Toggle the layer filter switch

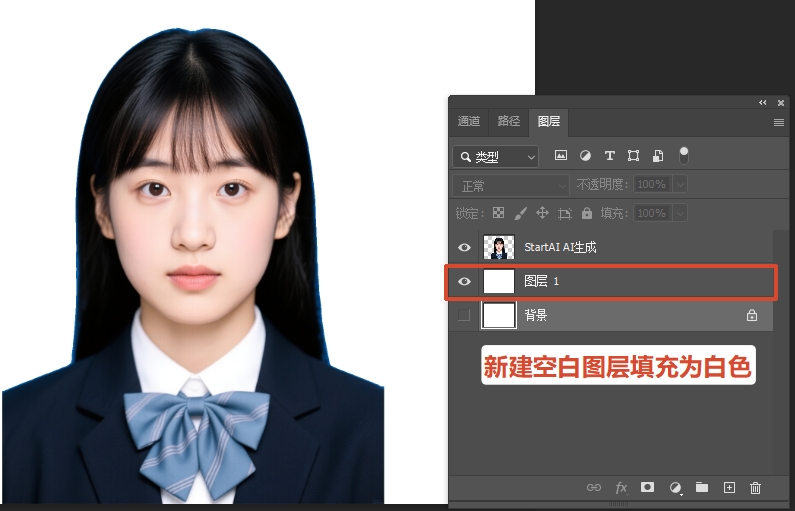coord(684,155)
